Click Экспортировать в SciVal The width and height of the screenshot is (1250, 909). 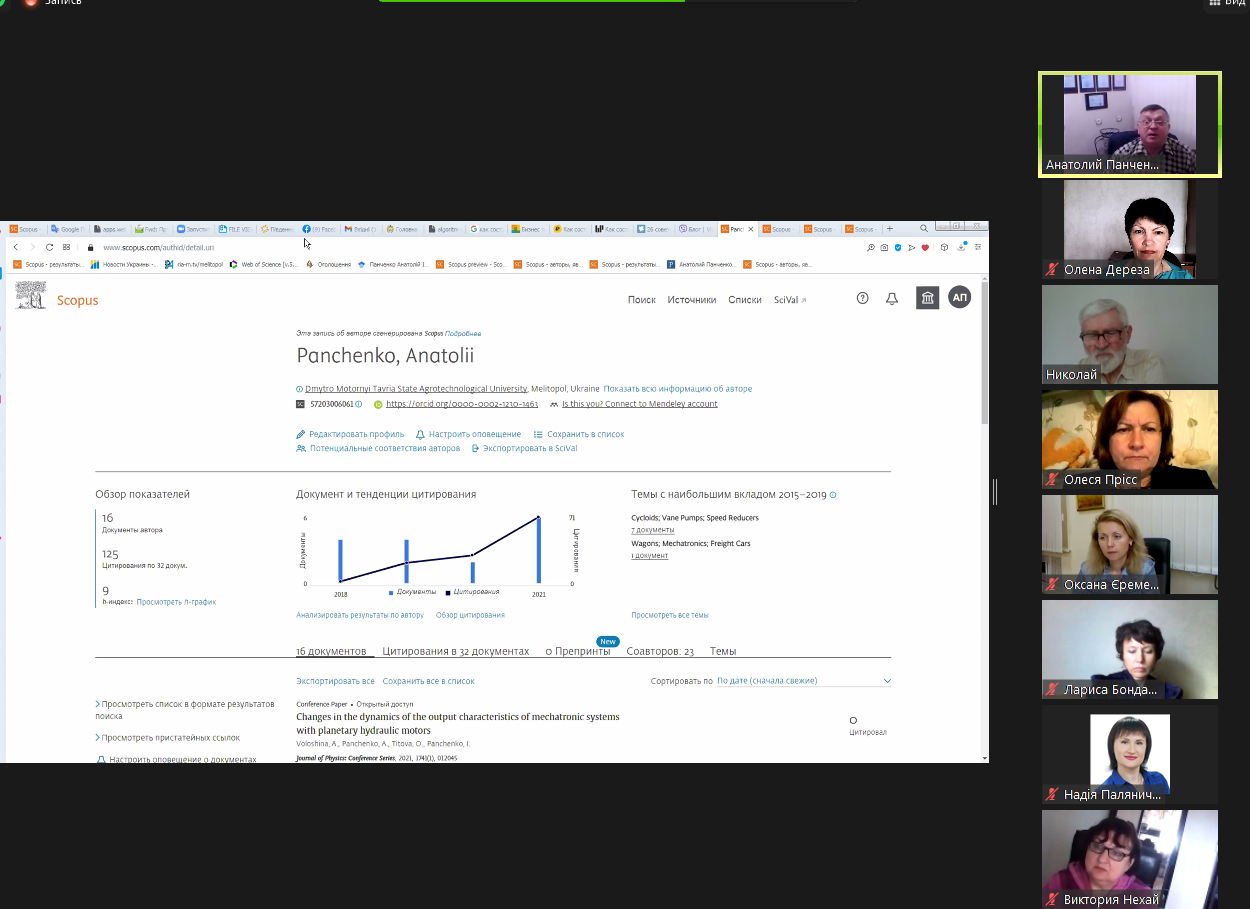coord(530,448)
